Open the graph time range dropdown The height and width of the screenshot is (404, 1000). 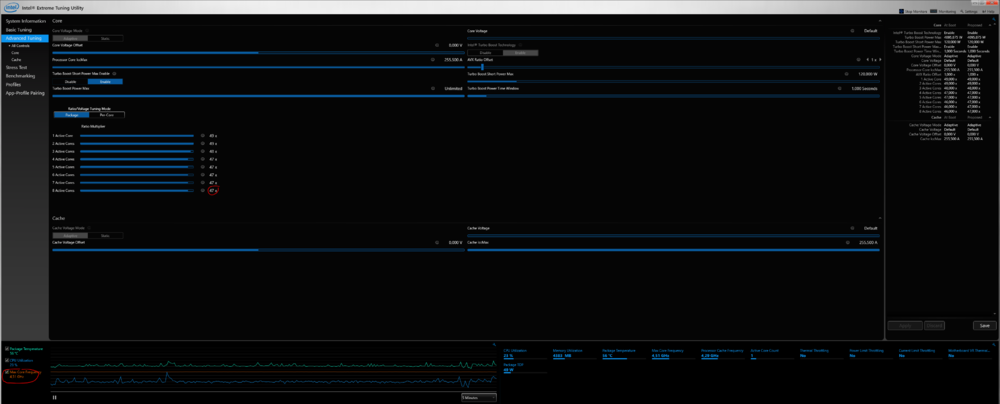click(478, 397)
